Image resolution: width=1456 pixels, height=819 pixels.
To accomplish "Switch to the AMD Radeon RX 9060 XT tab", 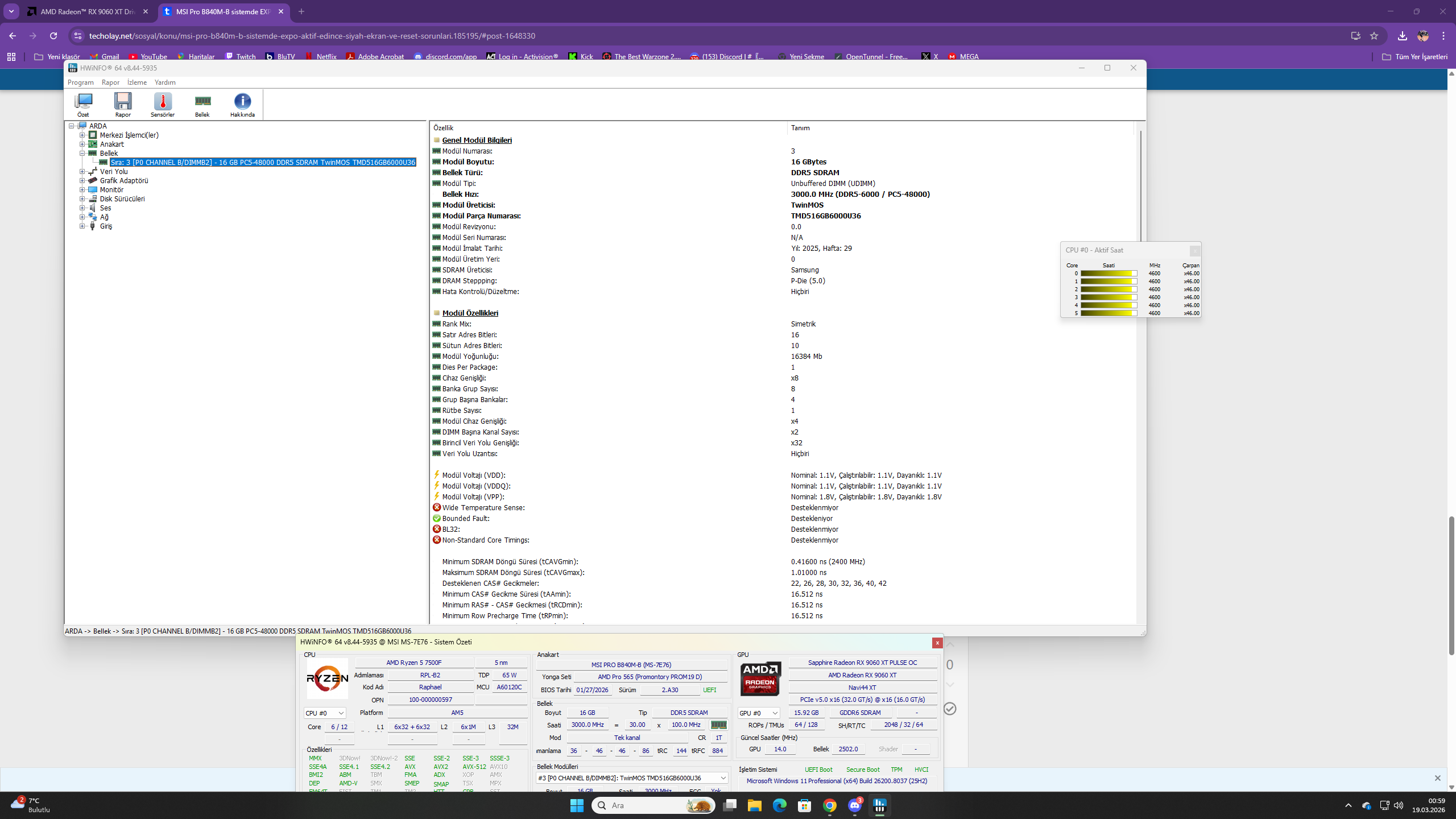I will tap(88, 11).
